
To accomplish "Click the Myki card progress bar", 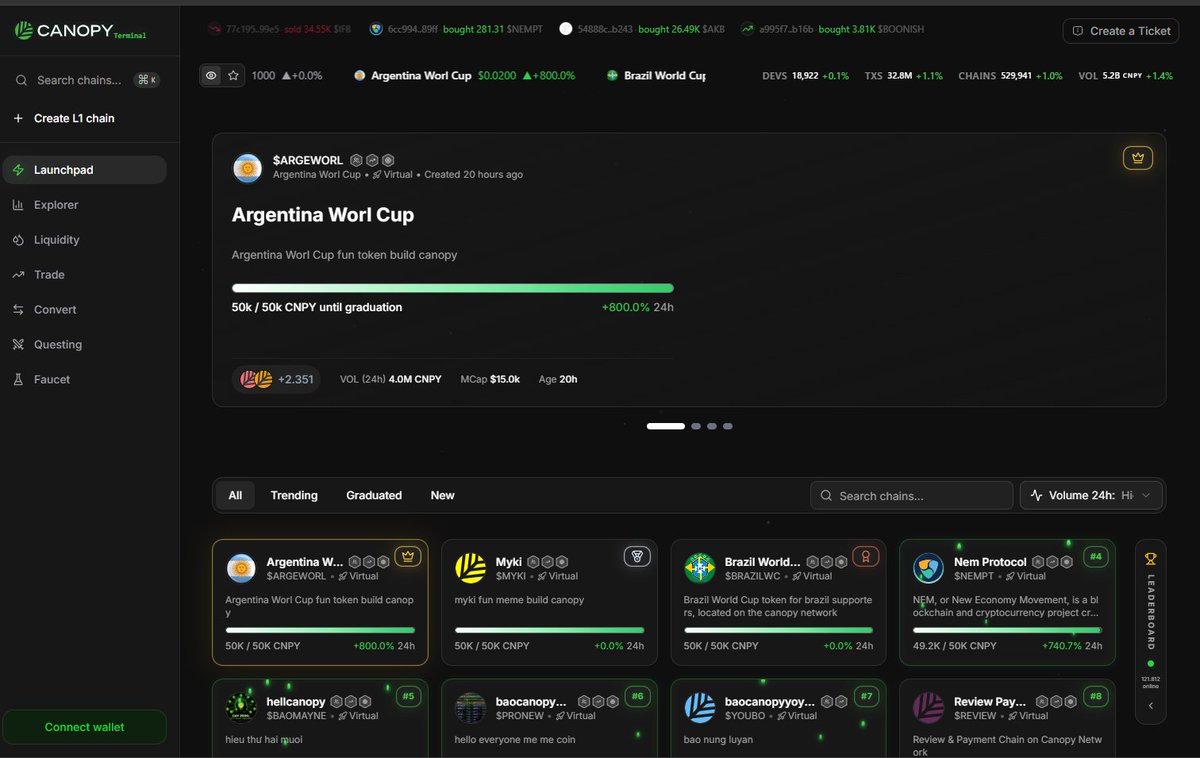I will coord(549,630).
